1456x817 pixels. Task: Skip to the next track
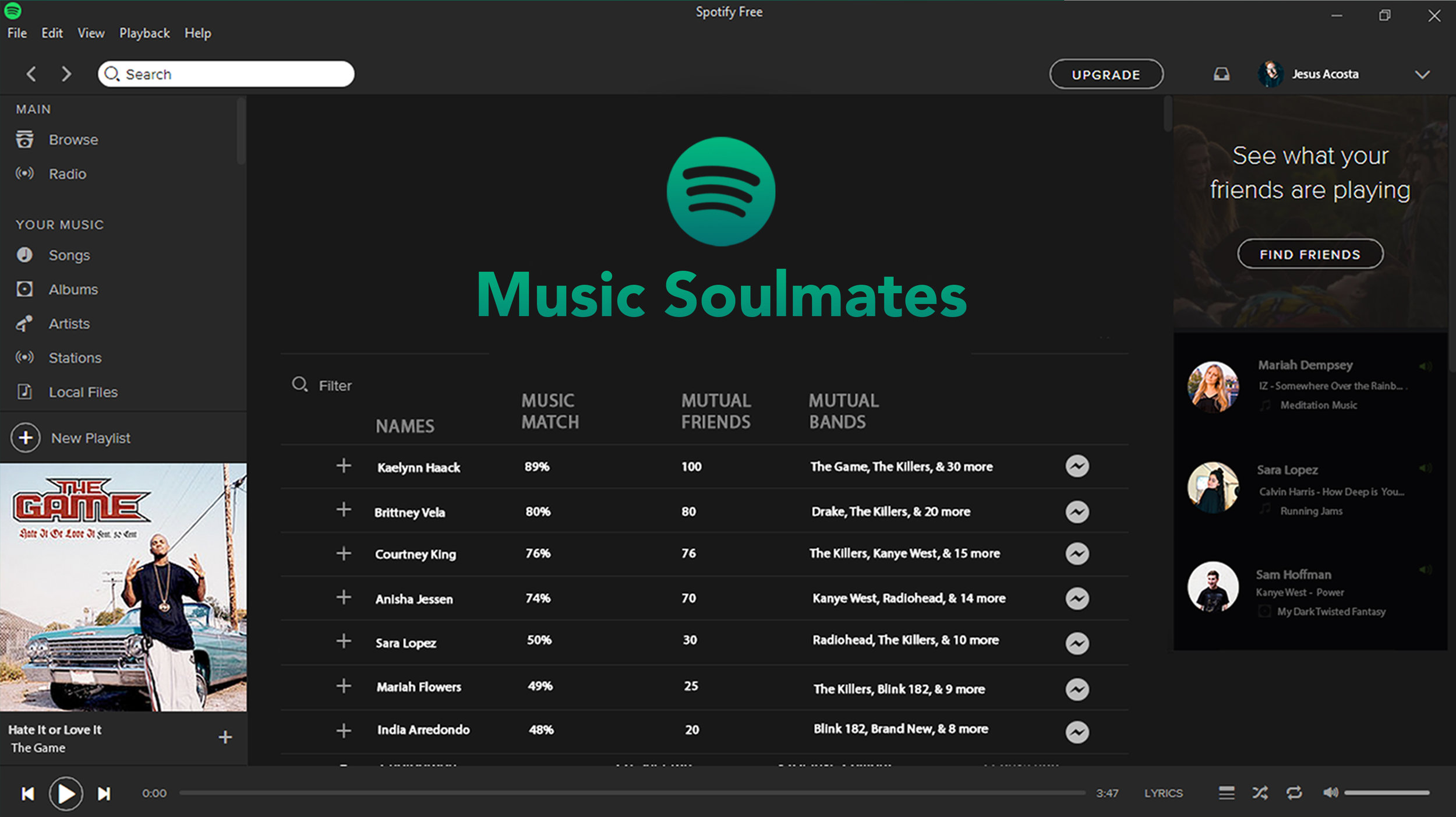[x=104, y=794]
